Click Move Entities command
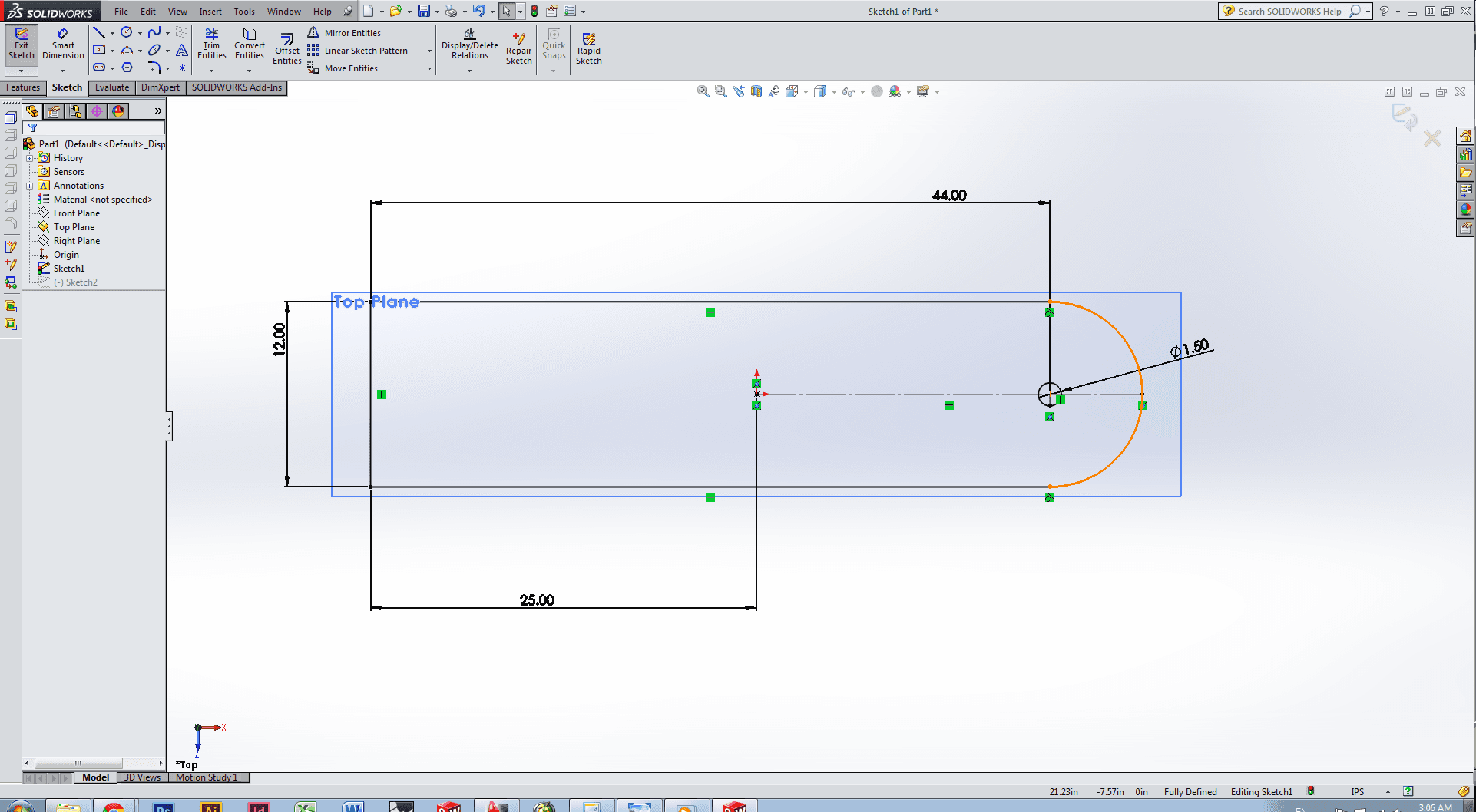Screen dimensions: 1476x812 343,68
